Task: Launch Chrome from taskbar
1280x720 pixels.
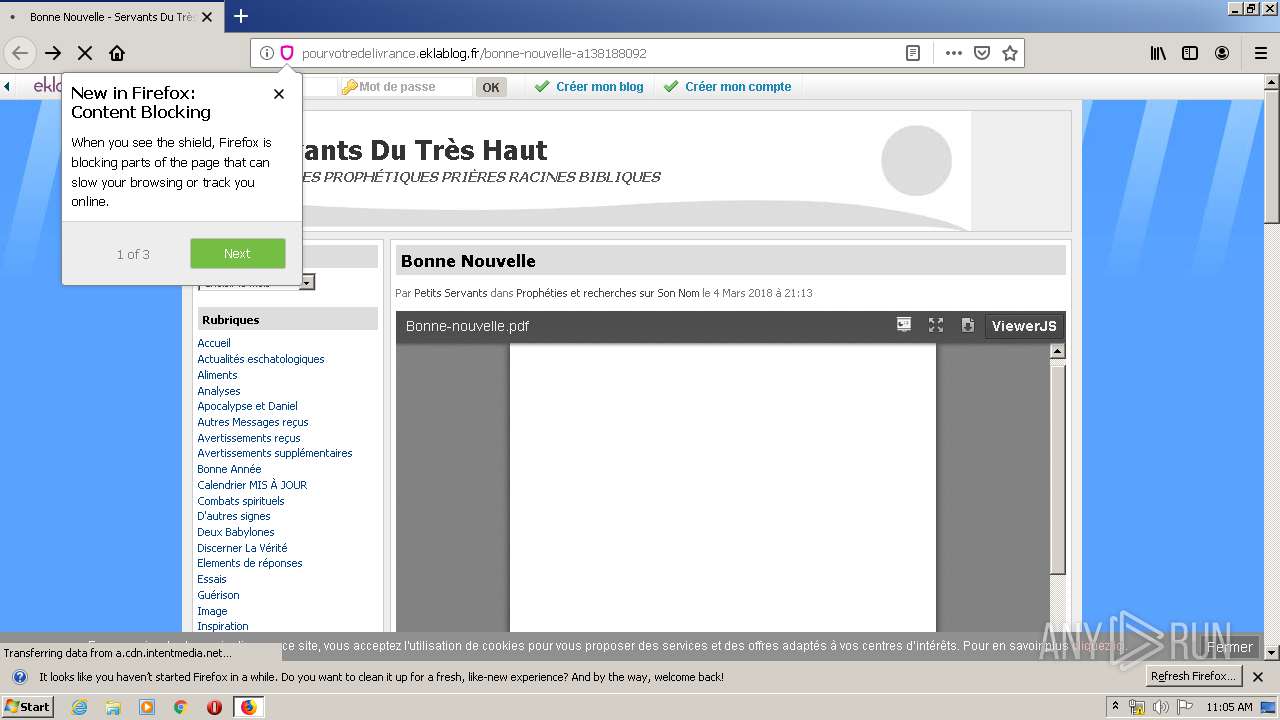Action: pyautogui.click(x=180, y=707)
